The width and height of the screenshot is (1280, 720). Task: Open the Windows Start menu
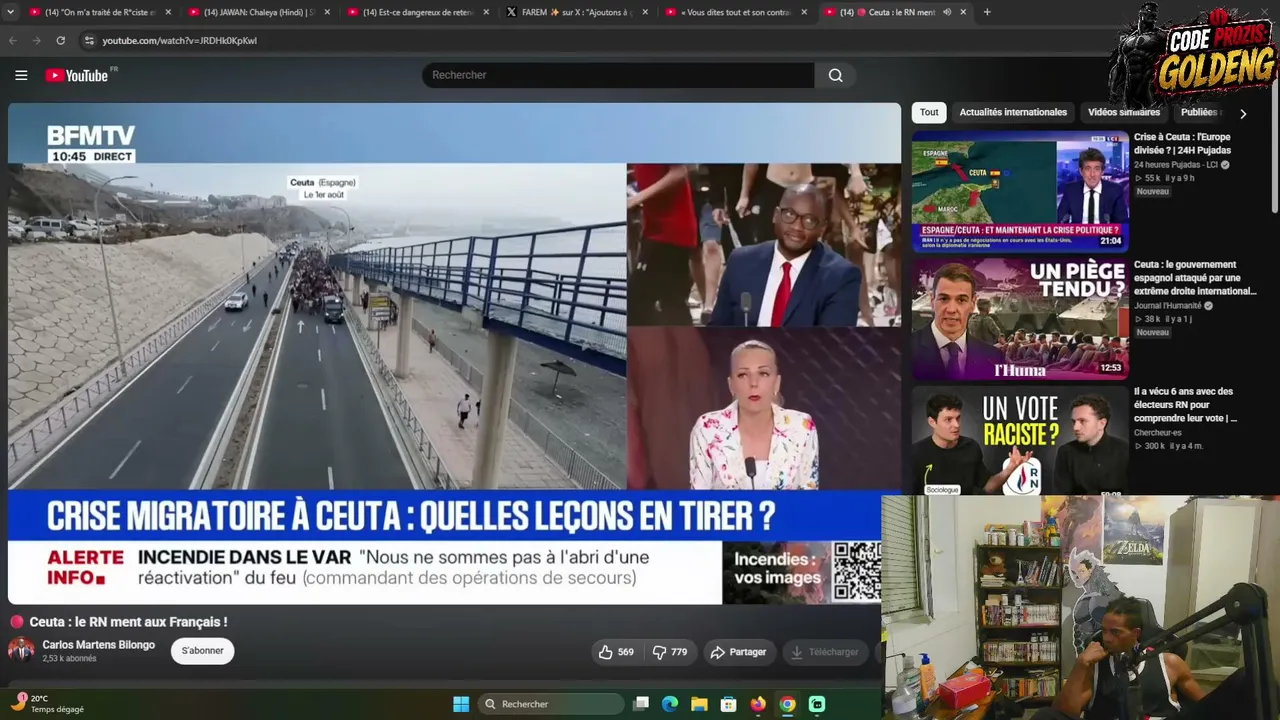point(461,704)
